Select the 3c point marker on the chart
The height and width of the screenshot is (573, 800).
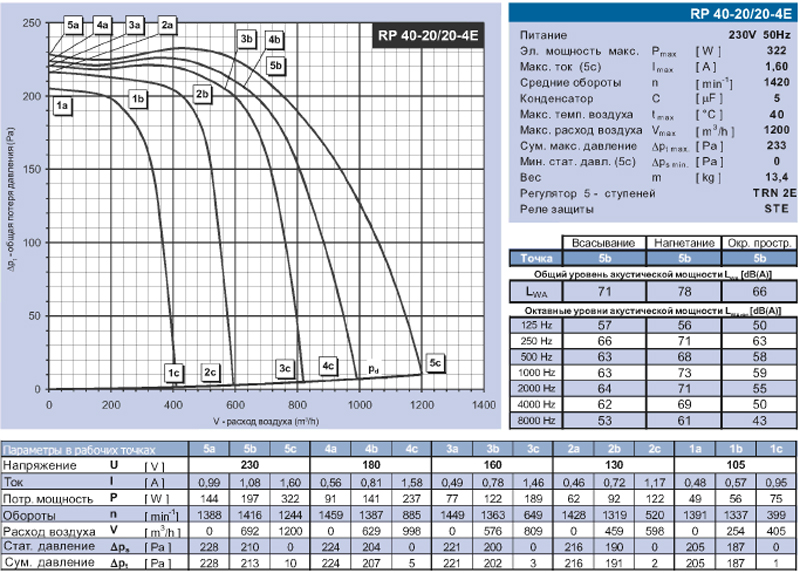coord(286,368)
